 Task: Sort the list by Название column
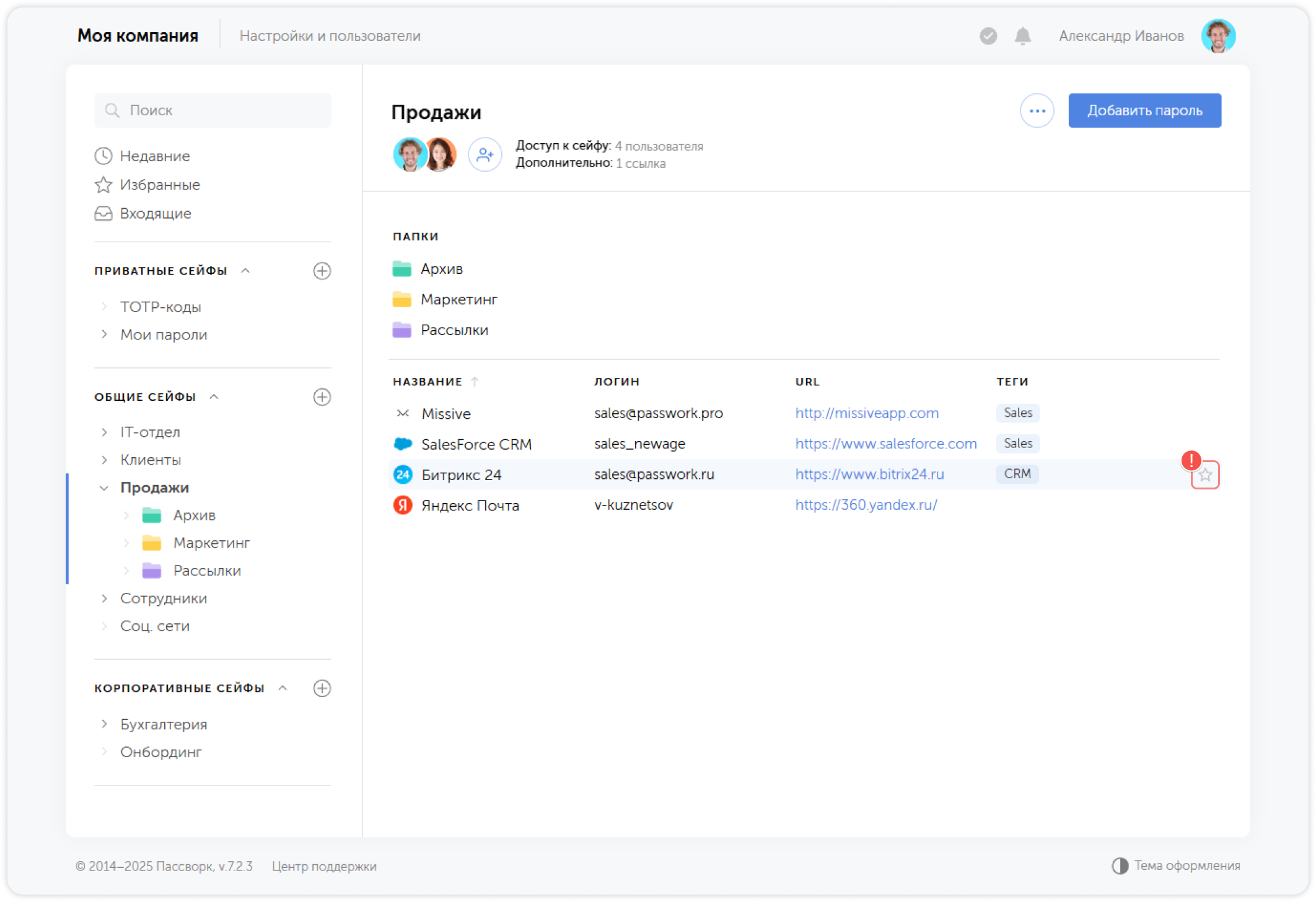(428, 382)
